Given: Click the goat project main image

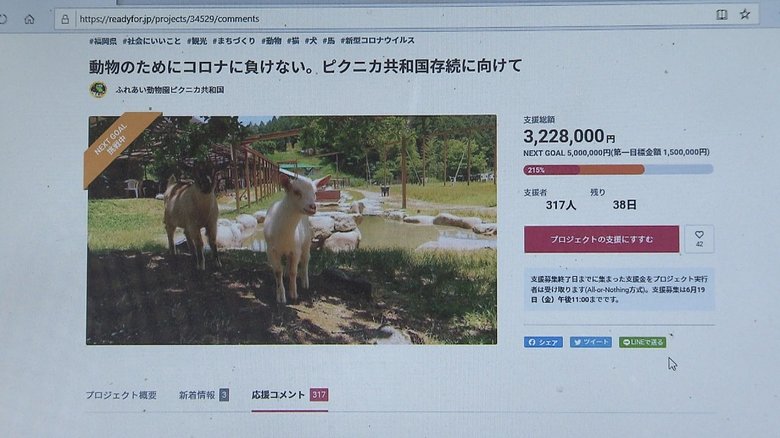Looking at the screenshot, I should [x=292, y=230].
